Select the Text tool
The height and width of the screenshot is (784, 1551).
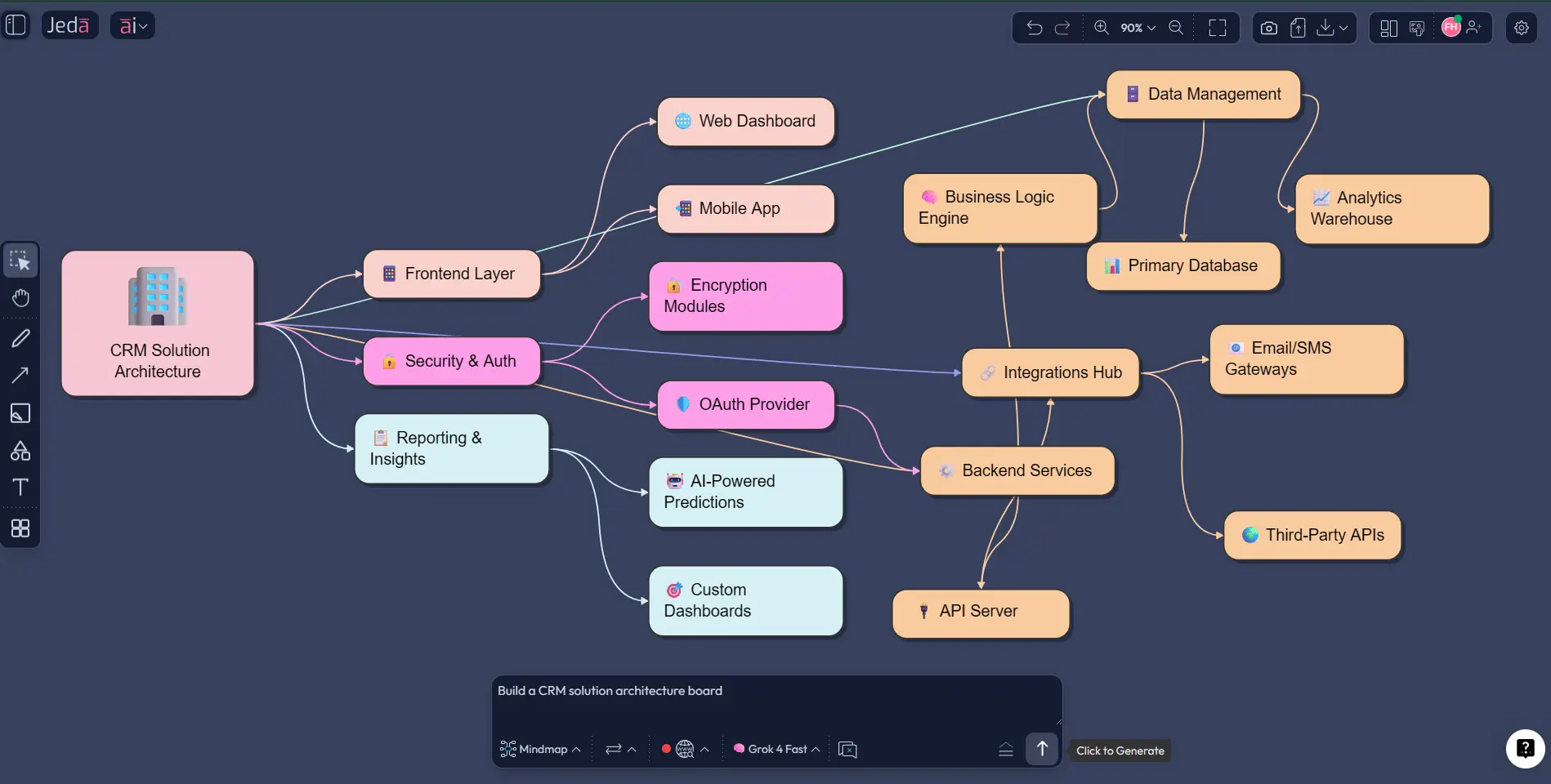20,488
